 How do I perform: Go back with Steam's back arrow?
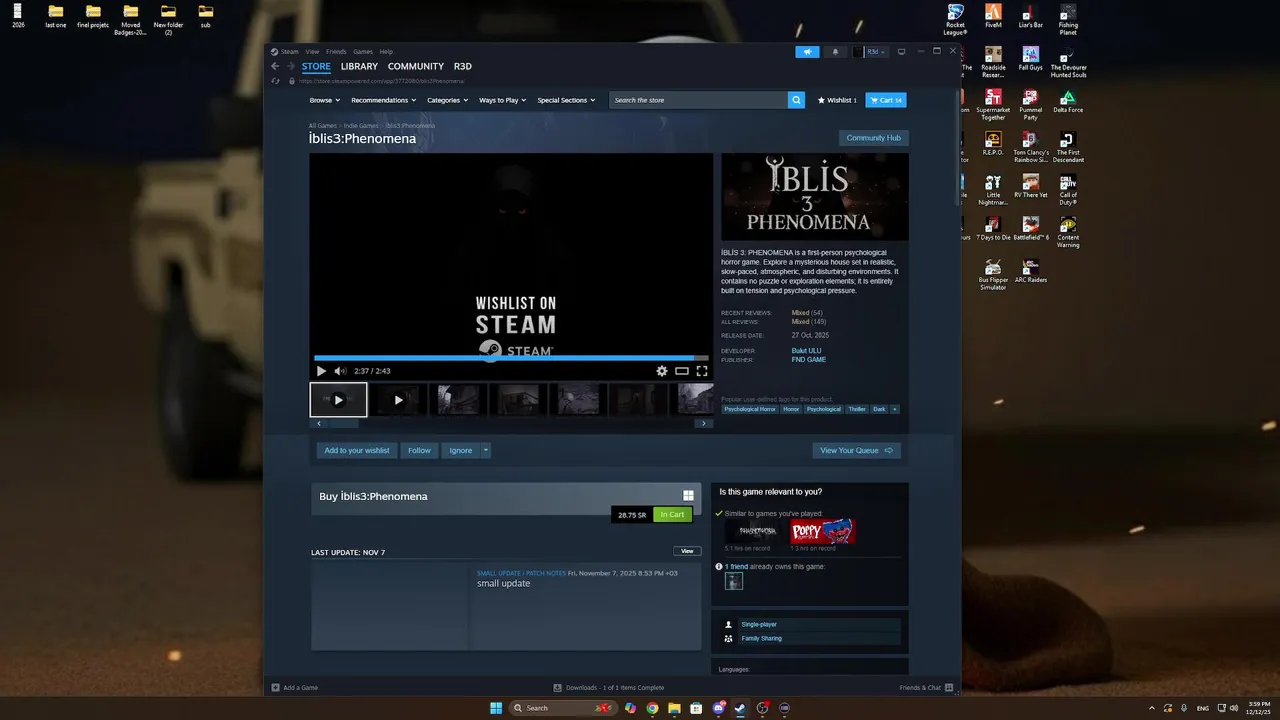[276, 67]
